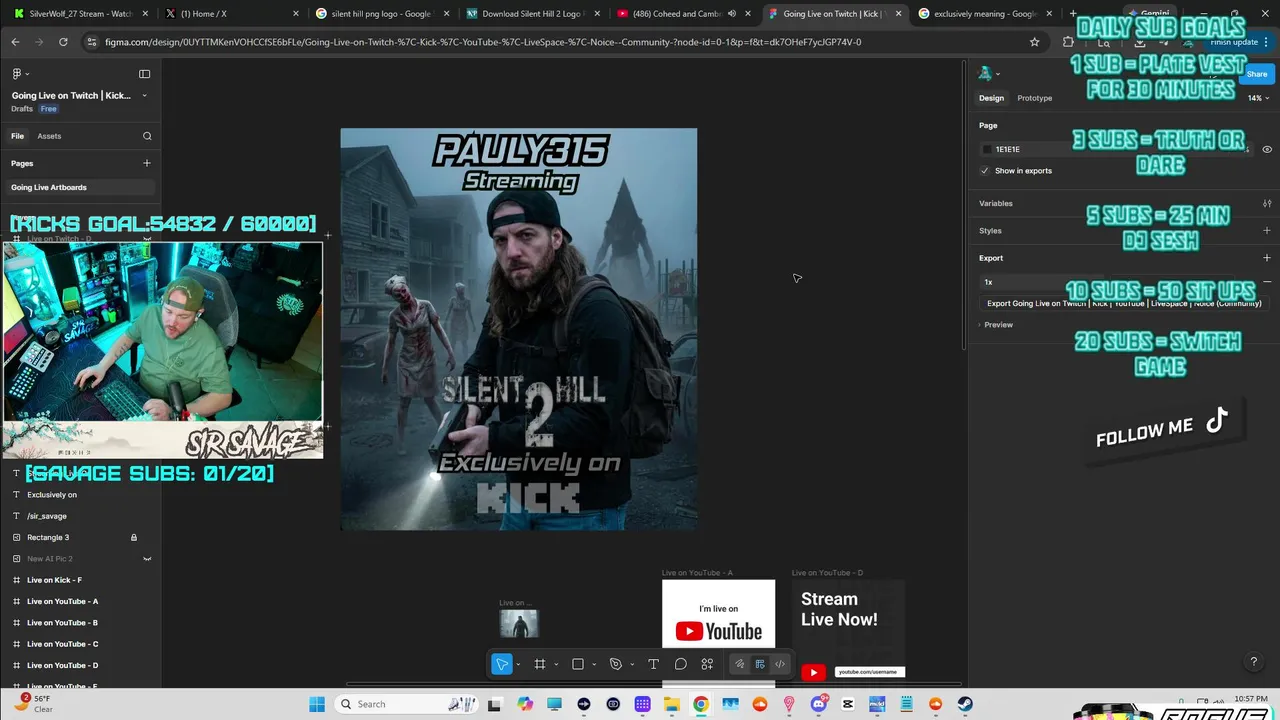Add an export setting
The image size is (1280, 720).
[x=1267, y=258]
